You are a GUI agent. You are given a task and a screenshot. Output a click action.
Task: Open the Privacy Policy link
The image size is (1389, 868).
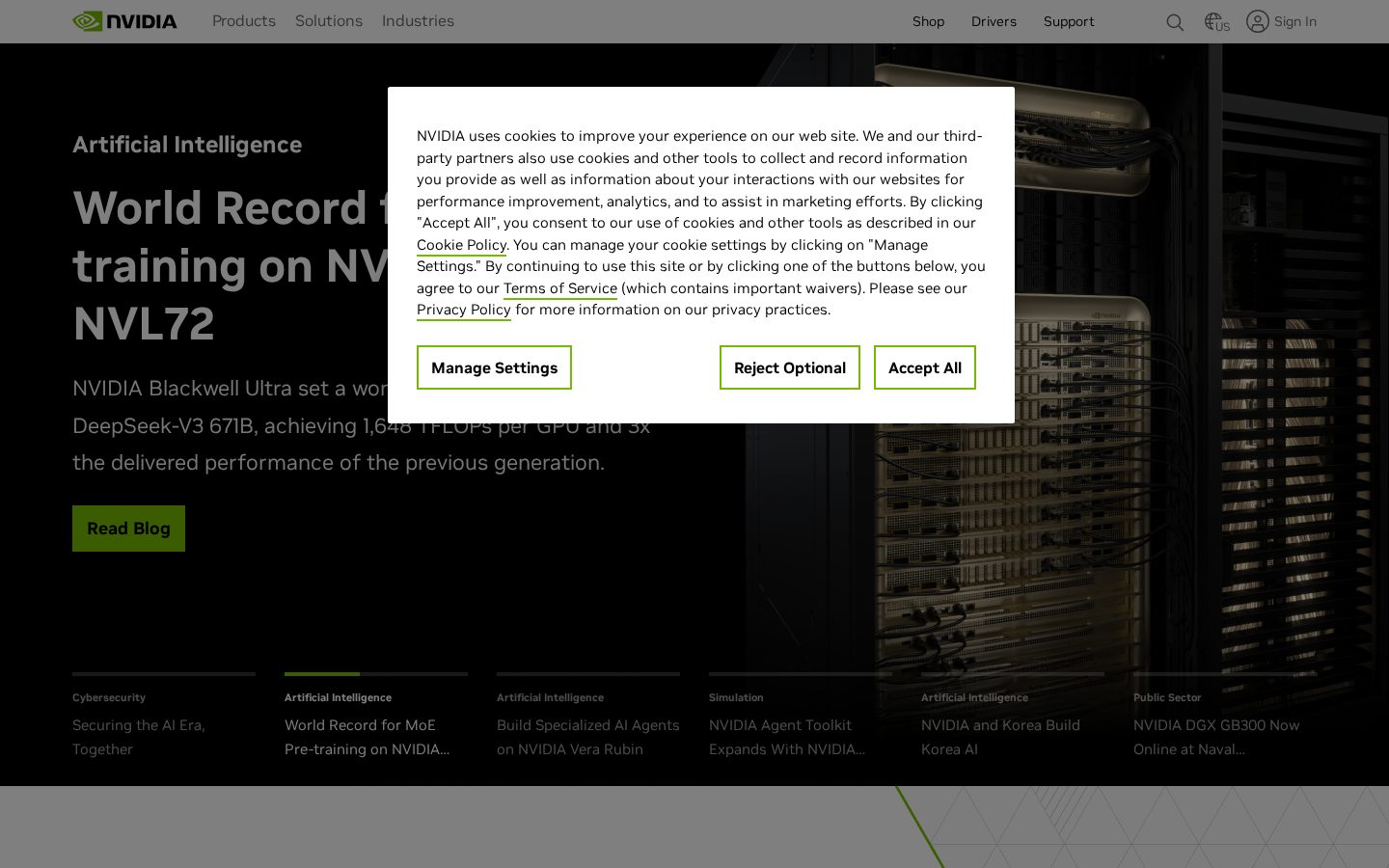click(x=464, y=310)
